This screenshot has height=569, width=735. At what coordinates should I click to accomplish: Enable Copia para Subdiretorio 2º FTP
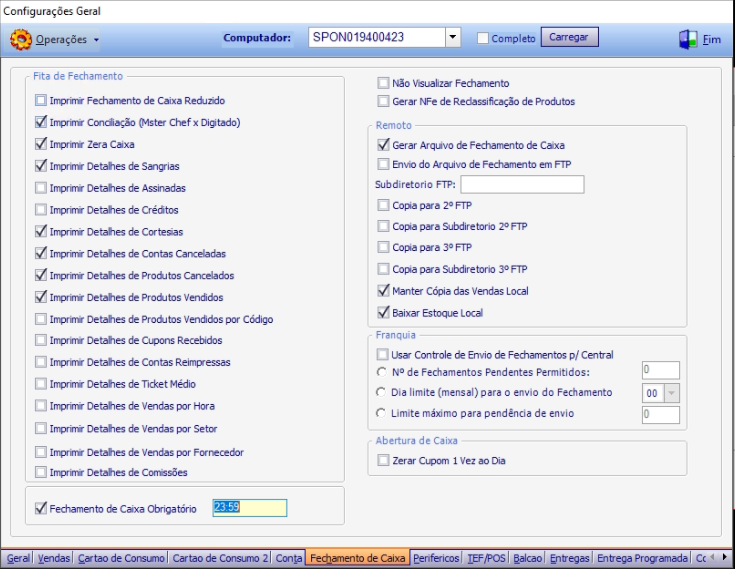pos(383,226)
